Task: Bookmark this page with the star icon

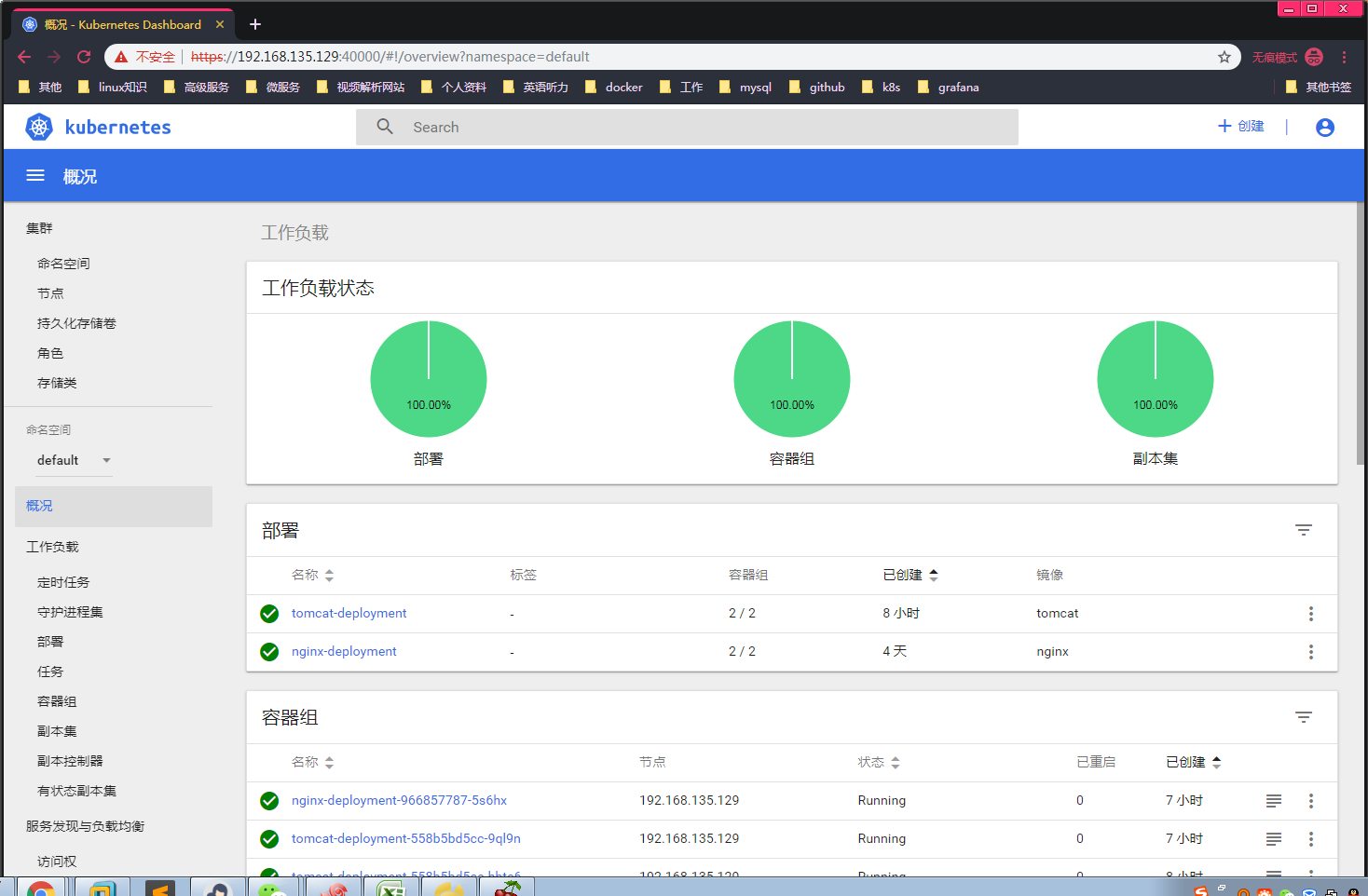Action: pyautogui.click(x=1224, y=57)
